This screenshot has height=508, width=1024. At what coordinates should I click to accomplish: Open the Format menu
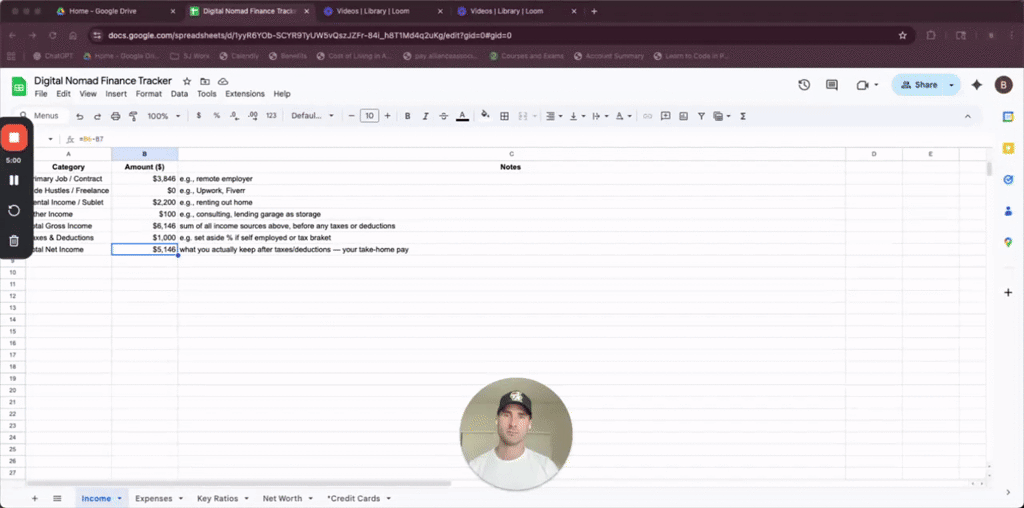pyautogui.click(x=149, y=94)
